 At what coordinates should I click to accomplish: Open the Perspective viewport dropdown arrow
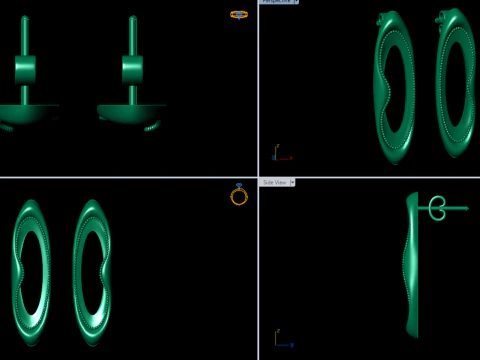pyautogui.click(x=296, y=1)
